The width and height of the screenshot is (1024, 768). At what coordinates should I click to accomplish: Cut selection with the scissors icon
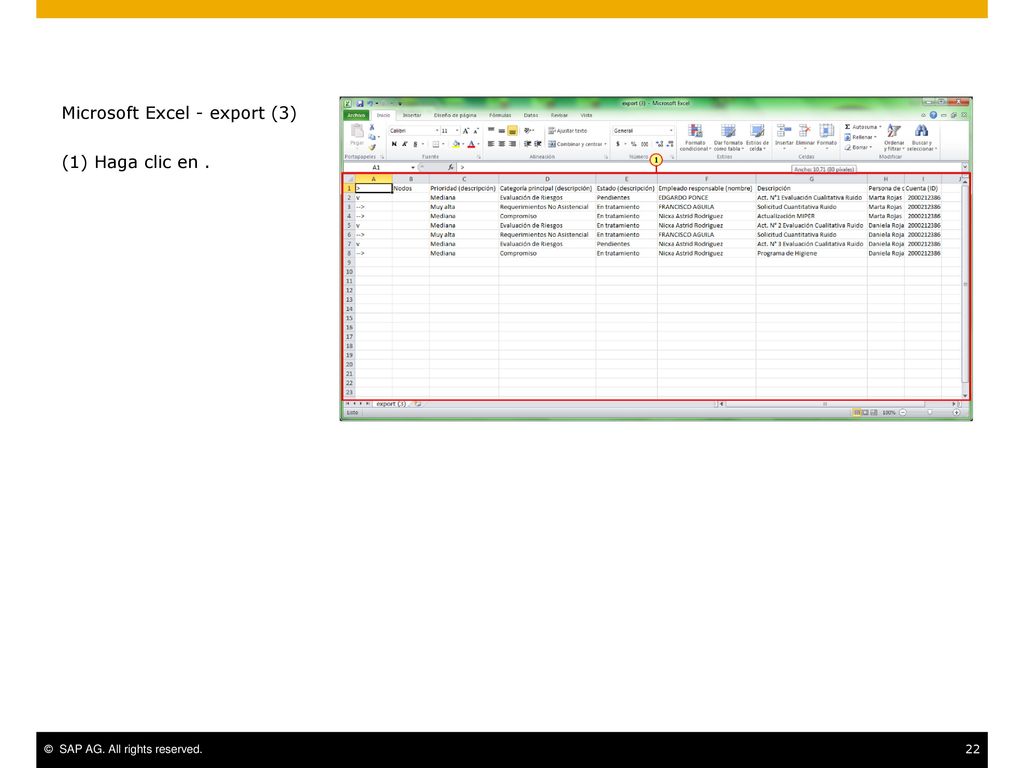(372, 127)
